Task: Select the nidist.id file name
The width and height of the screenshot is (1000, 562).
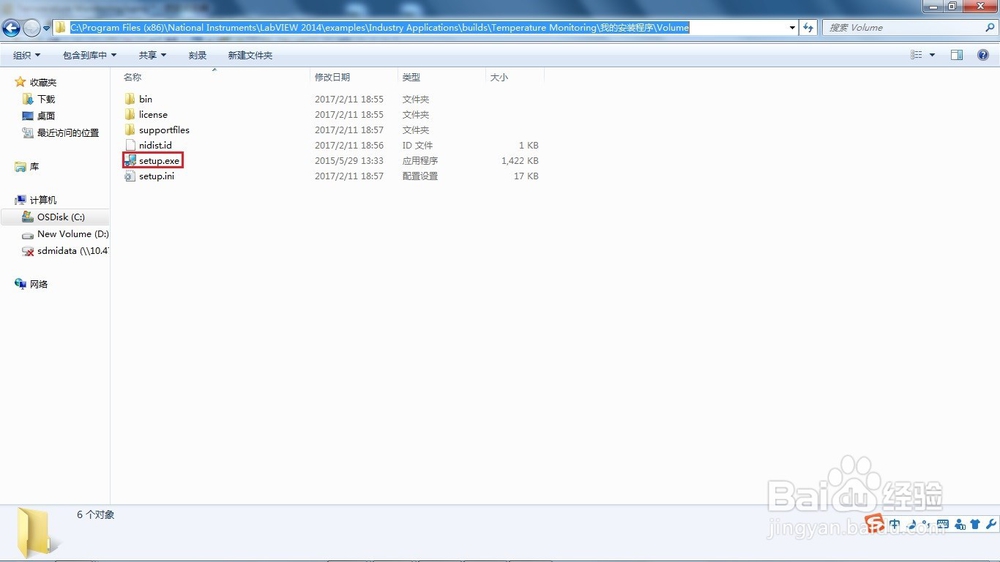Action: 155,145
